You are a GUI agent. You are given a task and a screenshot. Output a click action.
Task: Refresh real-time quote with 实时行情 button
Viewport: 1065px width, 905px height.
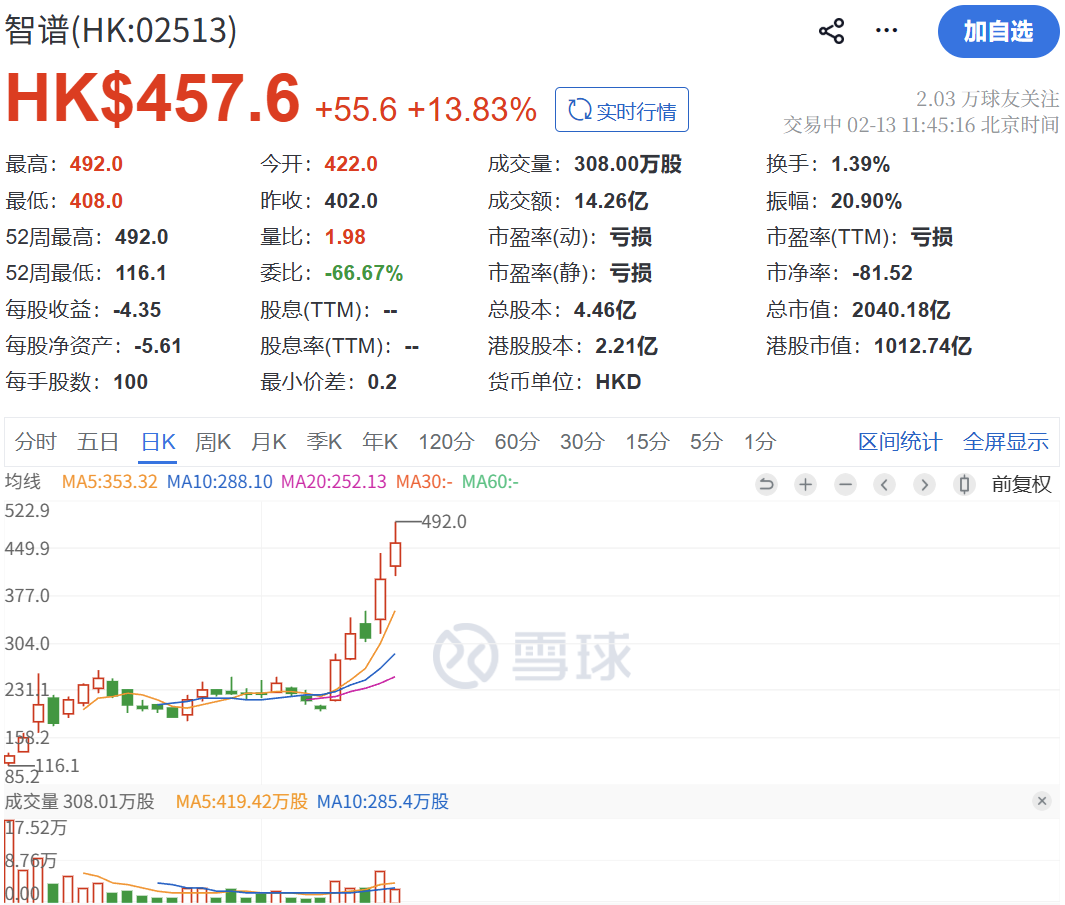621,109
